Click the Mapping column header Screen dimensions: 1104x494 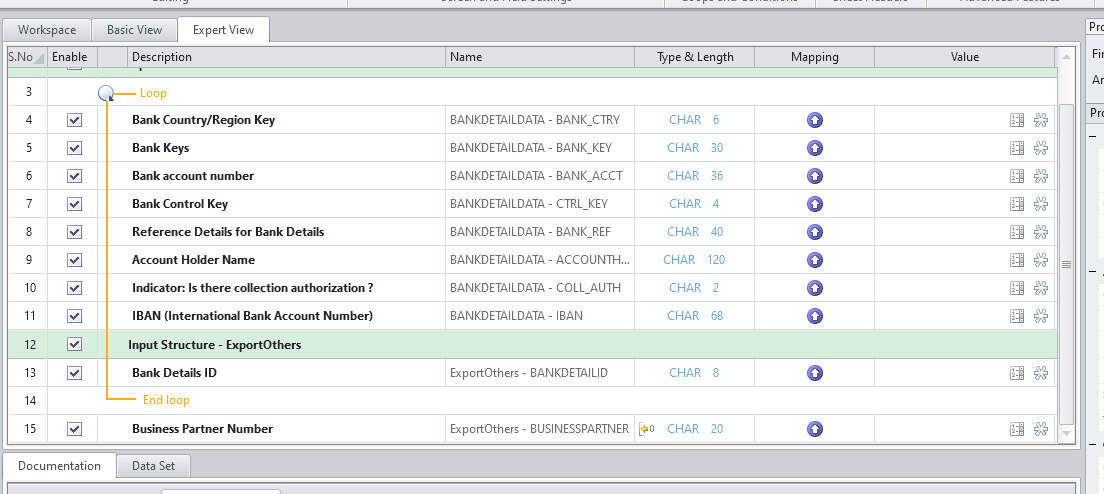[x=815, y=57]
